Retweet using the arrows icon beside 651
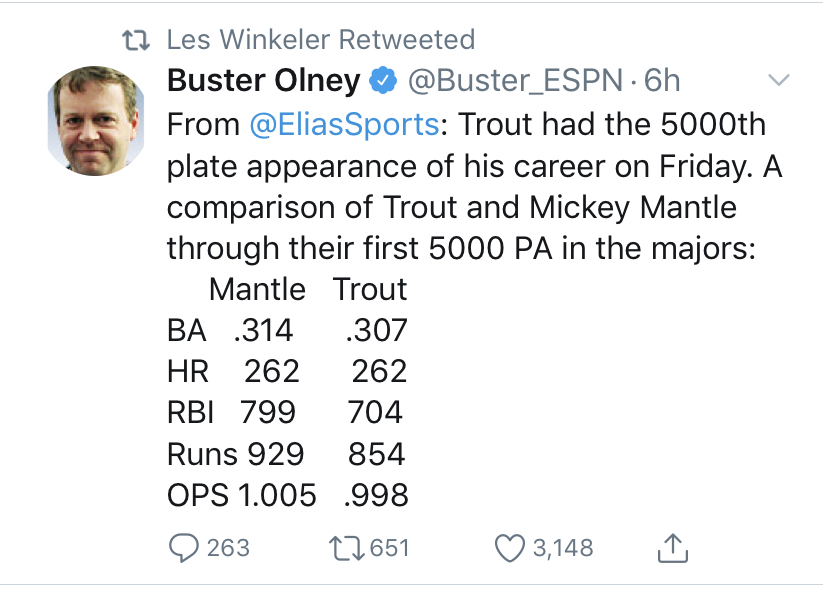Screen dimensions: 823x590 (x=346, y=548)
